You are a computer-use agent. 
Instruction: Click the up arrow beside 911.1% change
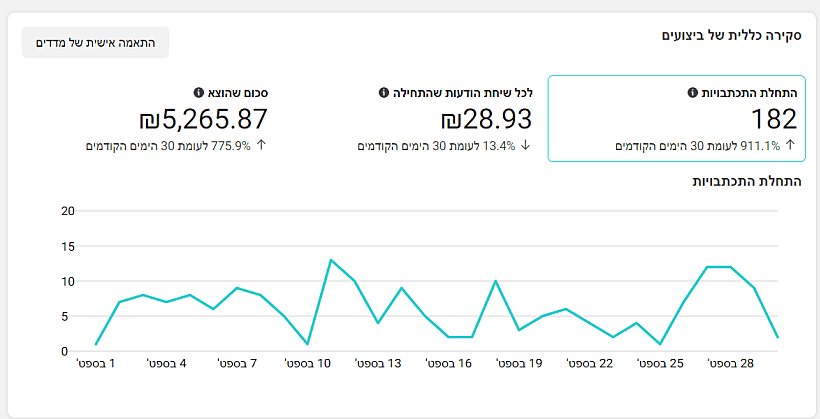(790, 146)
